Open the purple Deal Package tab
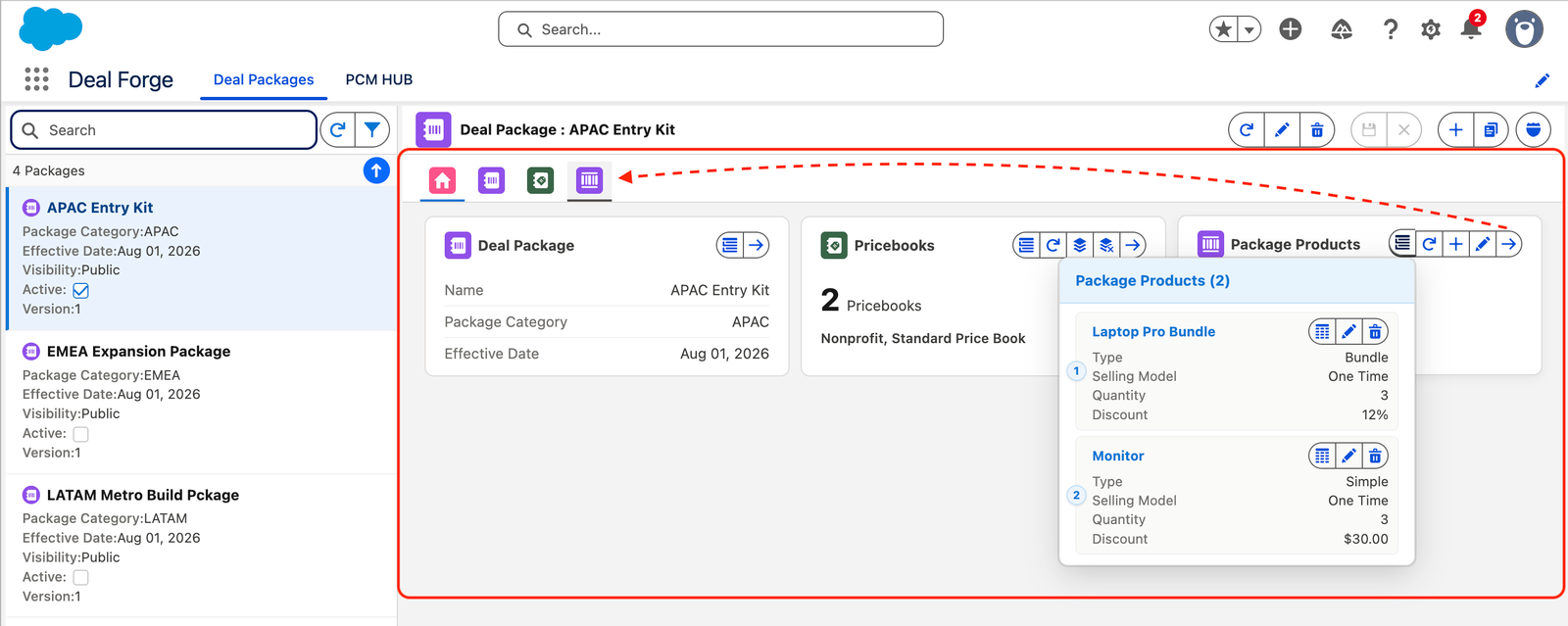 (x=492, y=180)
